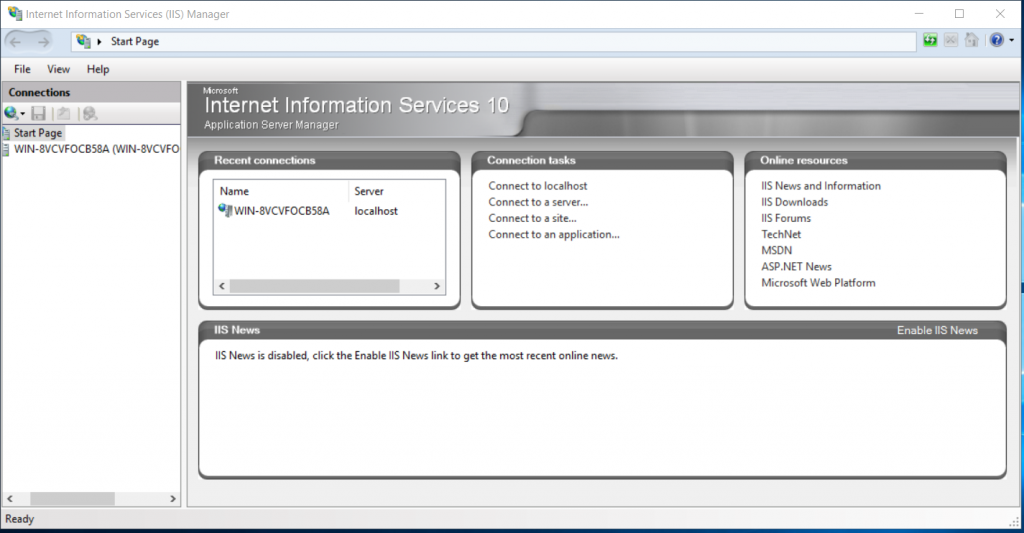Click the Up folder icon in Connections
This screenshot has width=1024, height=533.
click(x=63, y=114)
